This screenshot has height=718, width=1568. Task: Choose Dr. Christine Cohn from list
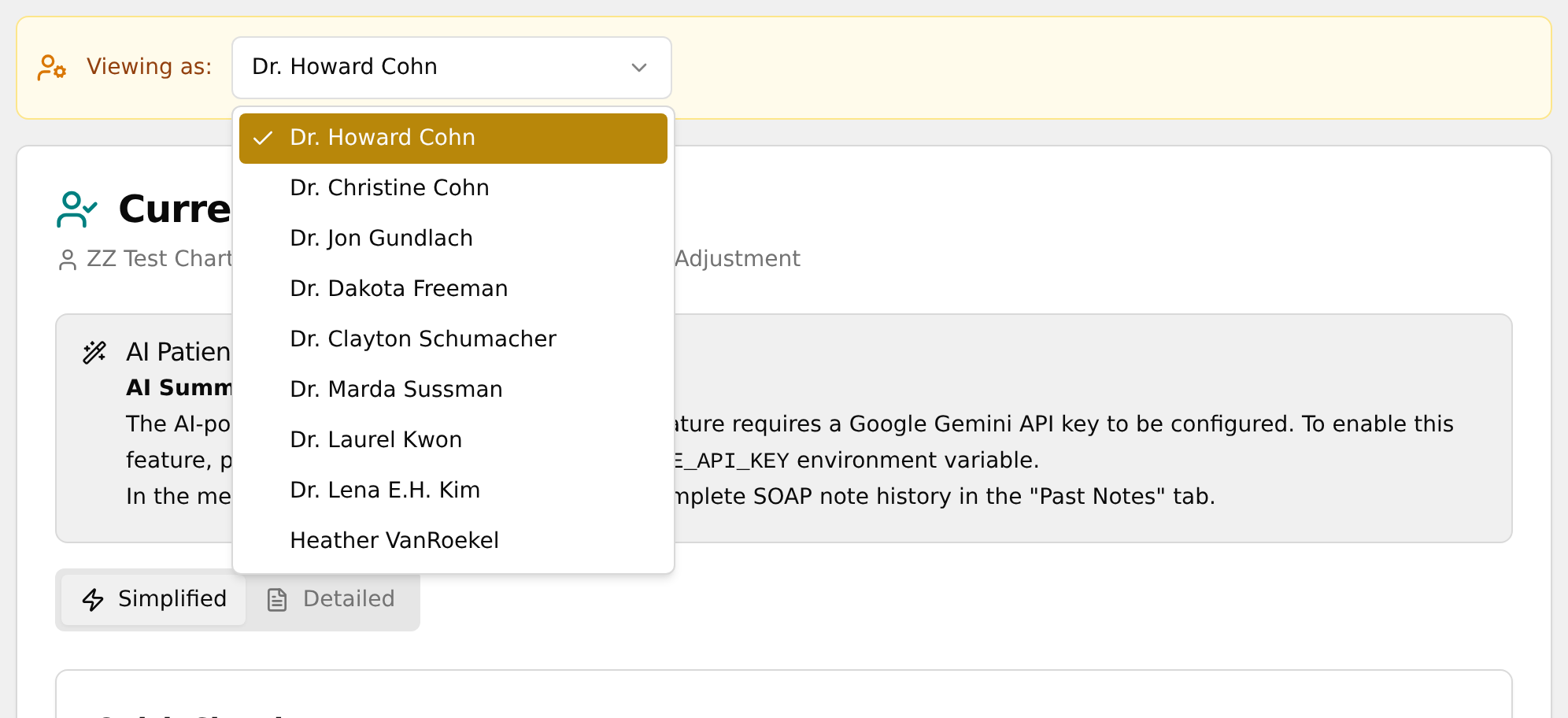tap(453, 188)
